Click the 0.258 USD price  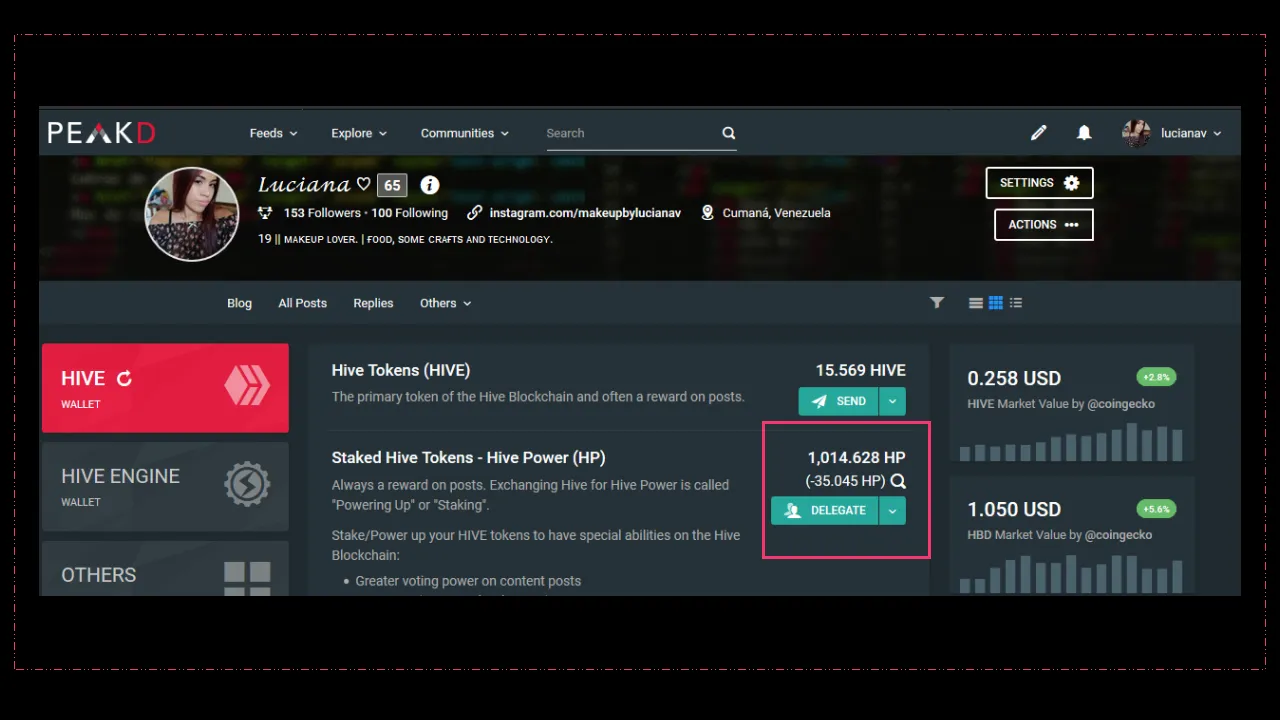tap(1014, 378)
